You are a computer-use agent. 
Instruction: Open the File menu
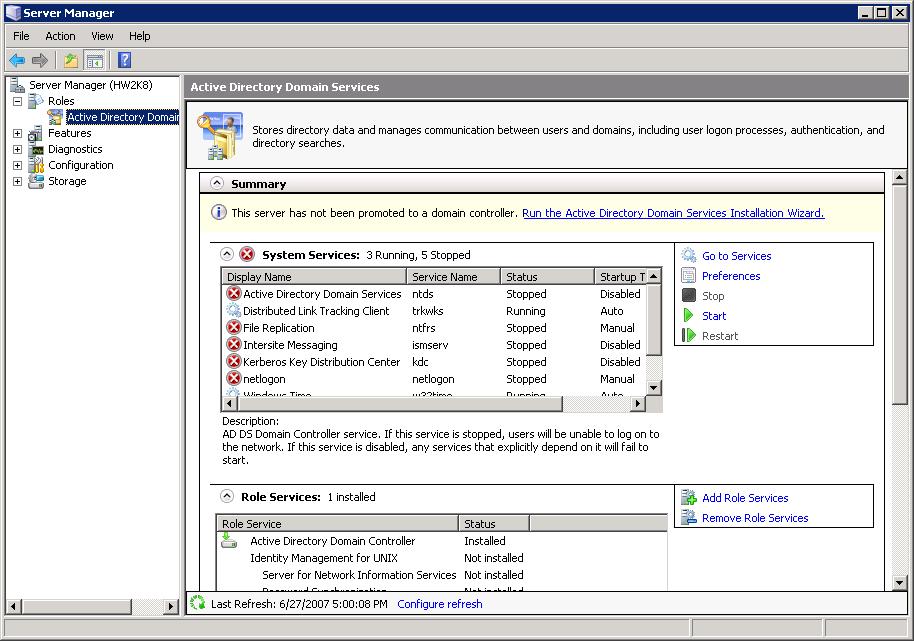(21, 36)
